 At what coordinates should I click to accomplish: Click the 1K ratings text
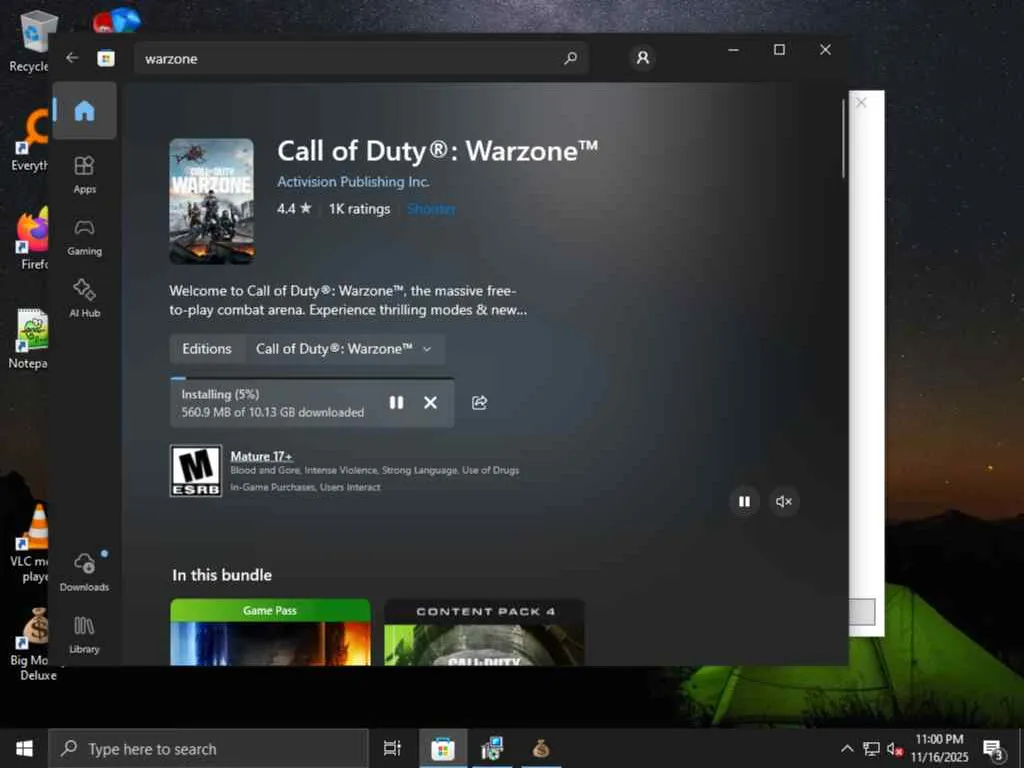point(359,209)
